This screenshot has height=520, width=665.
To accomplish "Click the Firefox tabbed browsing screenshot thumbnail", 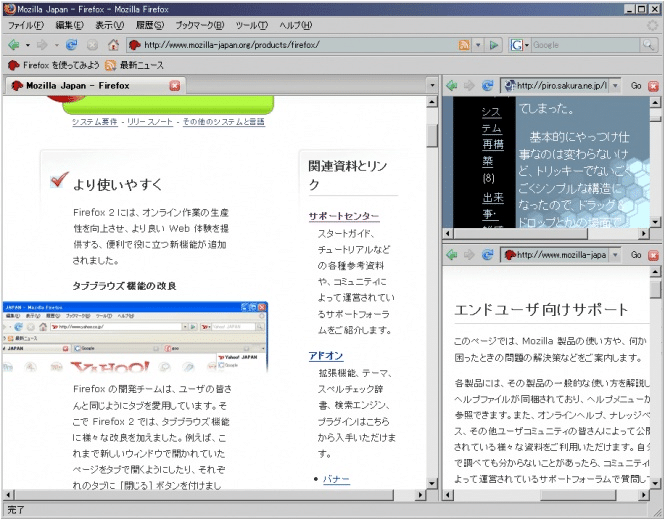I will click(135, 337).
